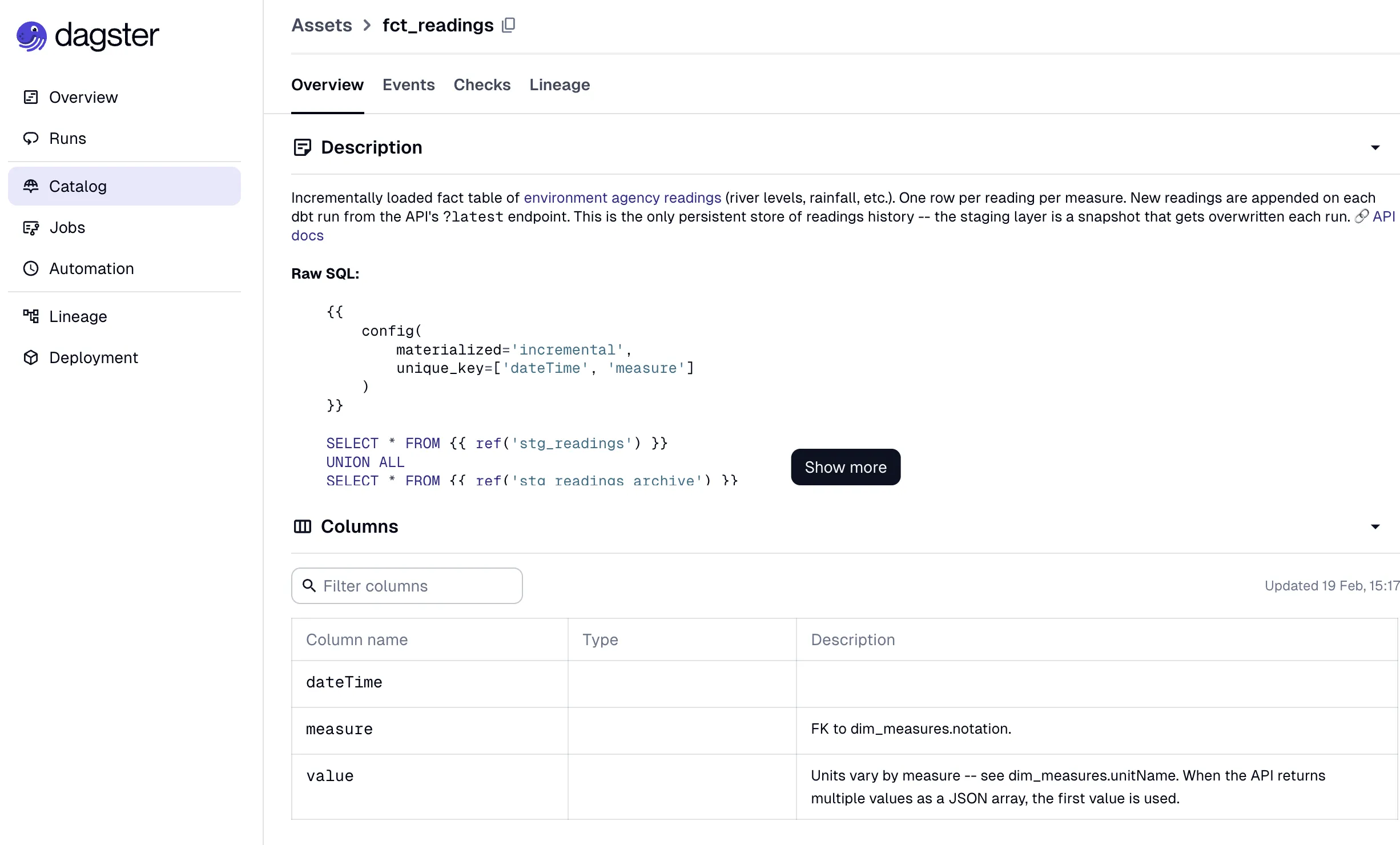Expand raw SQL with Show more
1400x845 pixels.
point(845,467)
